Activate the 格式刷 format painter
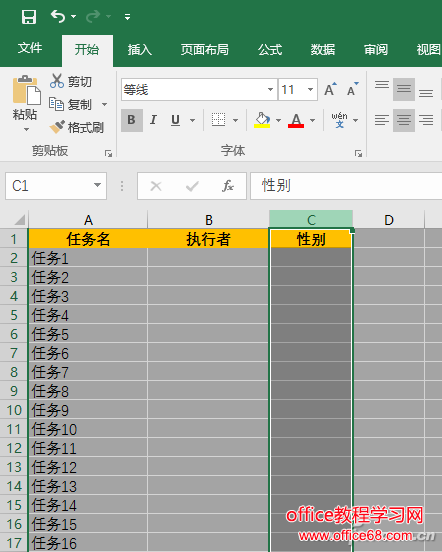 [x=76, y=127]
